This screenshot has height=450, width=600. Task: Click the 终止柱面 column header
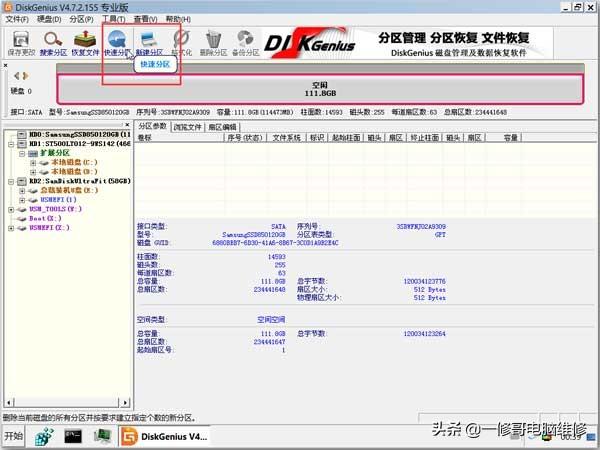(424, 137)
